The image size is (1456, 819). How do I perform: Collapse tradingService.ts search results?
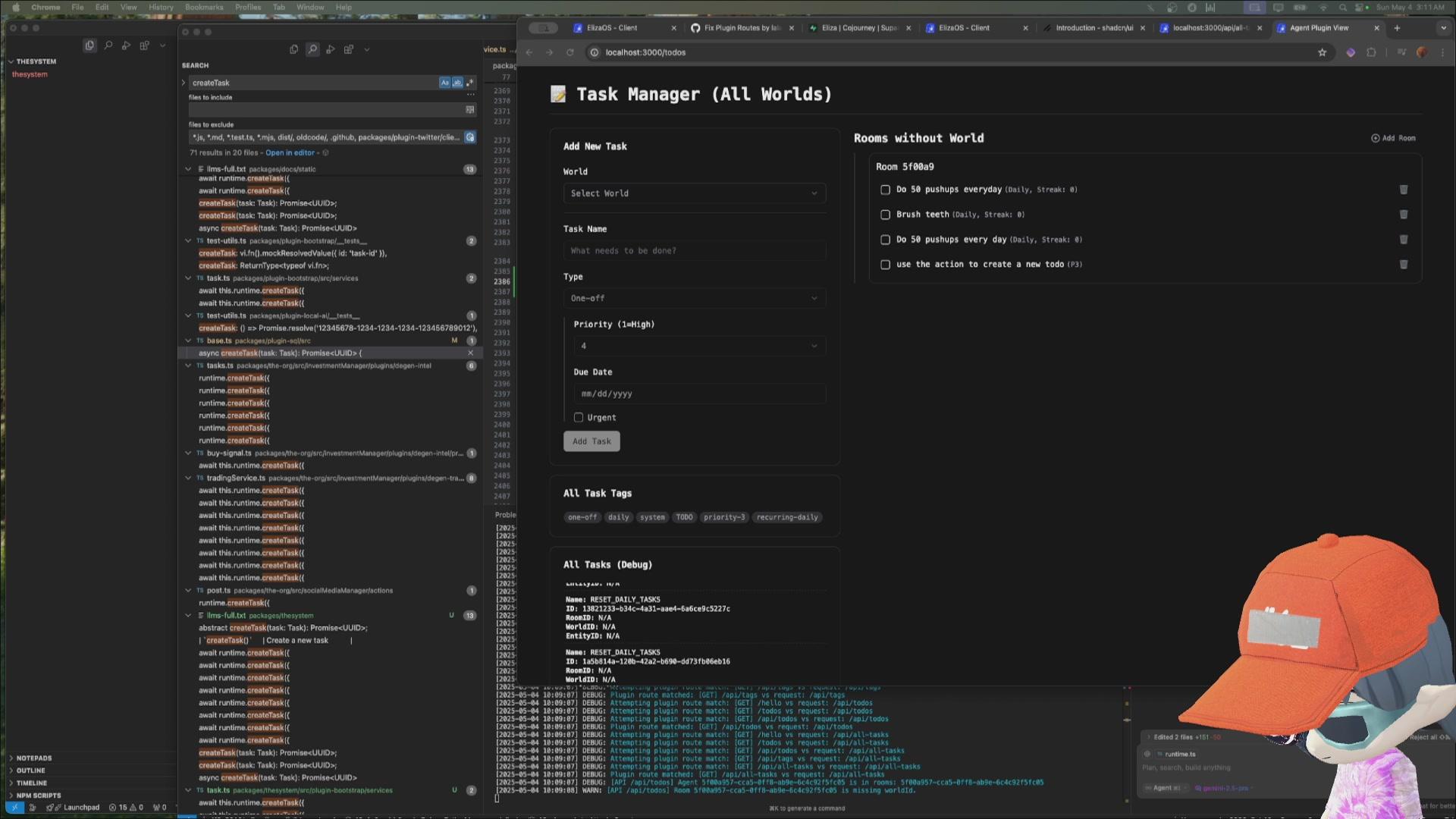click(188, 479)
